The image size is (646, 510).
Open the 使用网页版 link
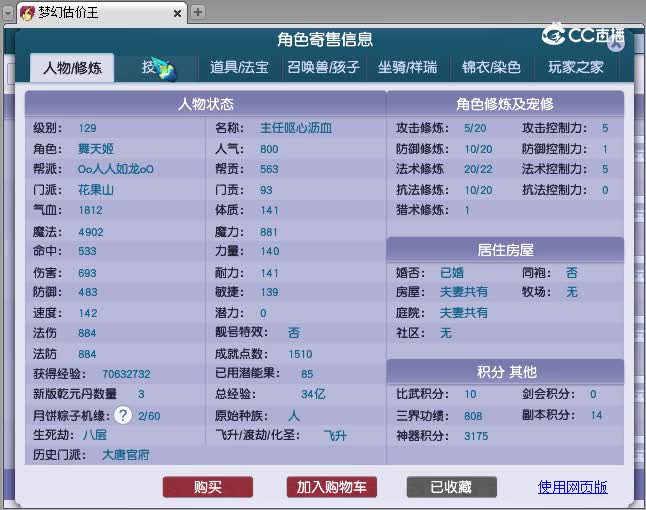[x=572, y=487]
